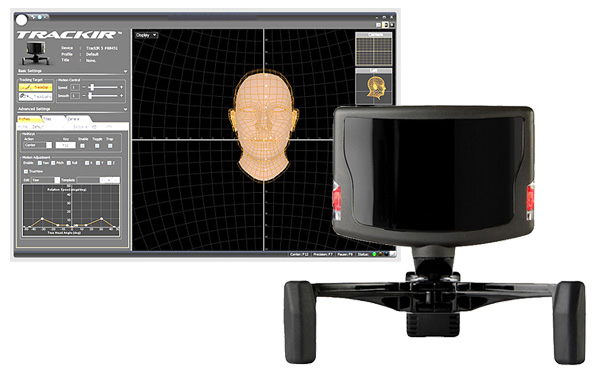Uncheck the Z axis checkbox
The height and width of the screenshot is (375, 600).
[109, 163]
